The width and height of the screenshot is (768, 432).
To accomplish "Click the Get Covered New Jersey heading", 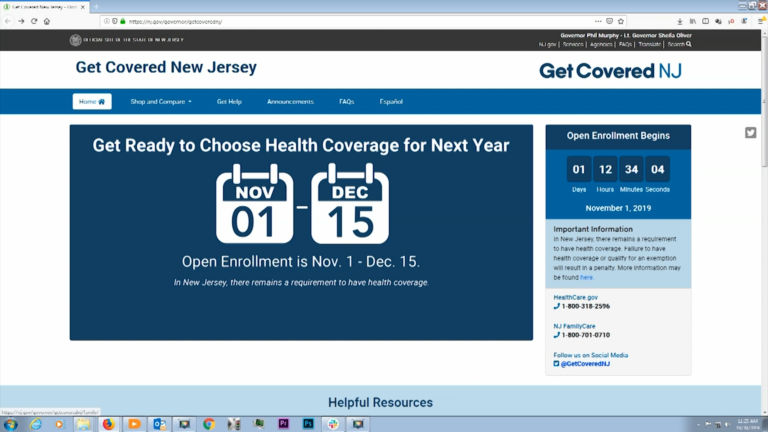I will pos(166,67).
